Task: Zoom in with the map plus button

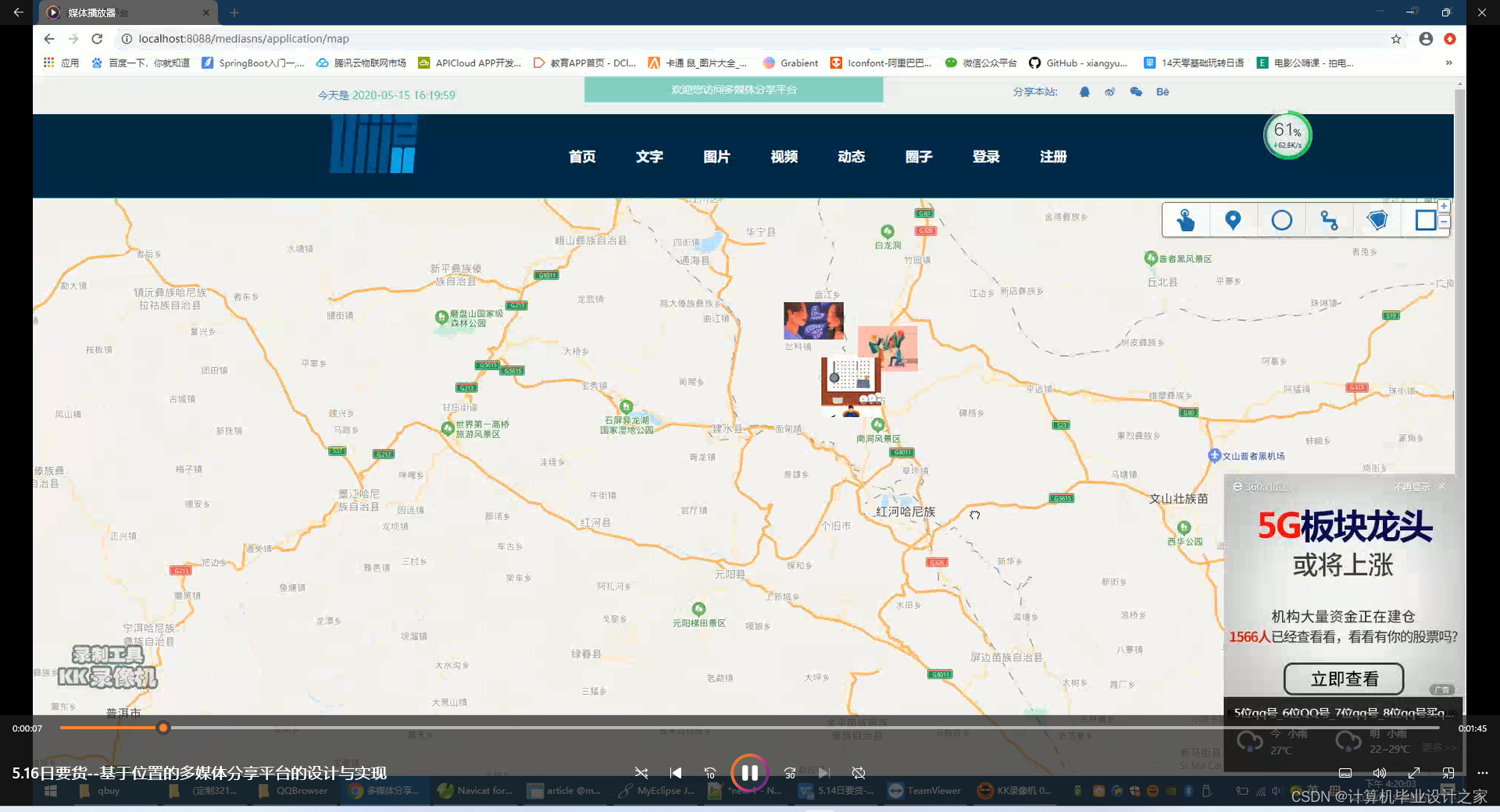Action: 1444,206
